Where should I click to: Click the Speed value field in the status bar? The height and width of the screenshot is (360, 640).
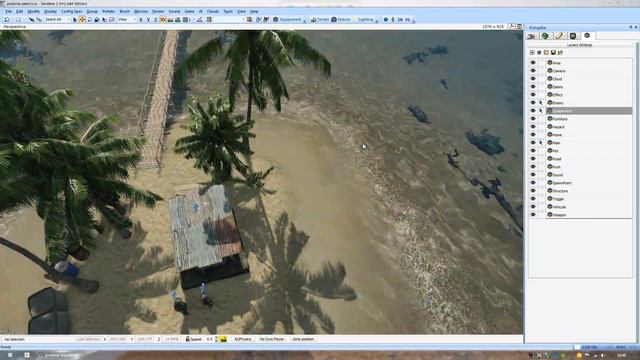click(x=209, y=339)
